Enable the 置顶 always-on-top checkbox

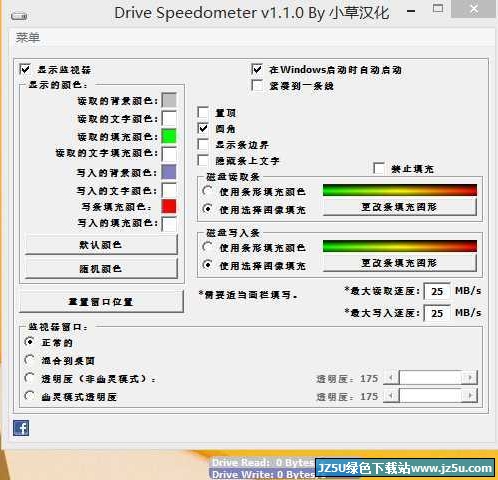[x=203, y=112]
